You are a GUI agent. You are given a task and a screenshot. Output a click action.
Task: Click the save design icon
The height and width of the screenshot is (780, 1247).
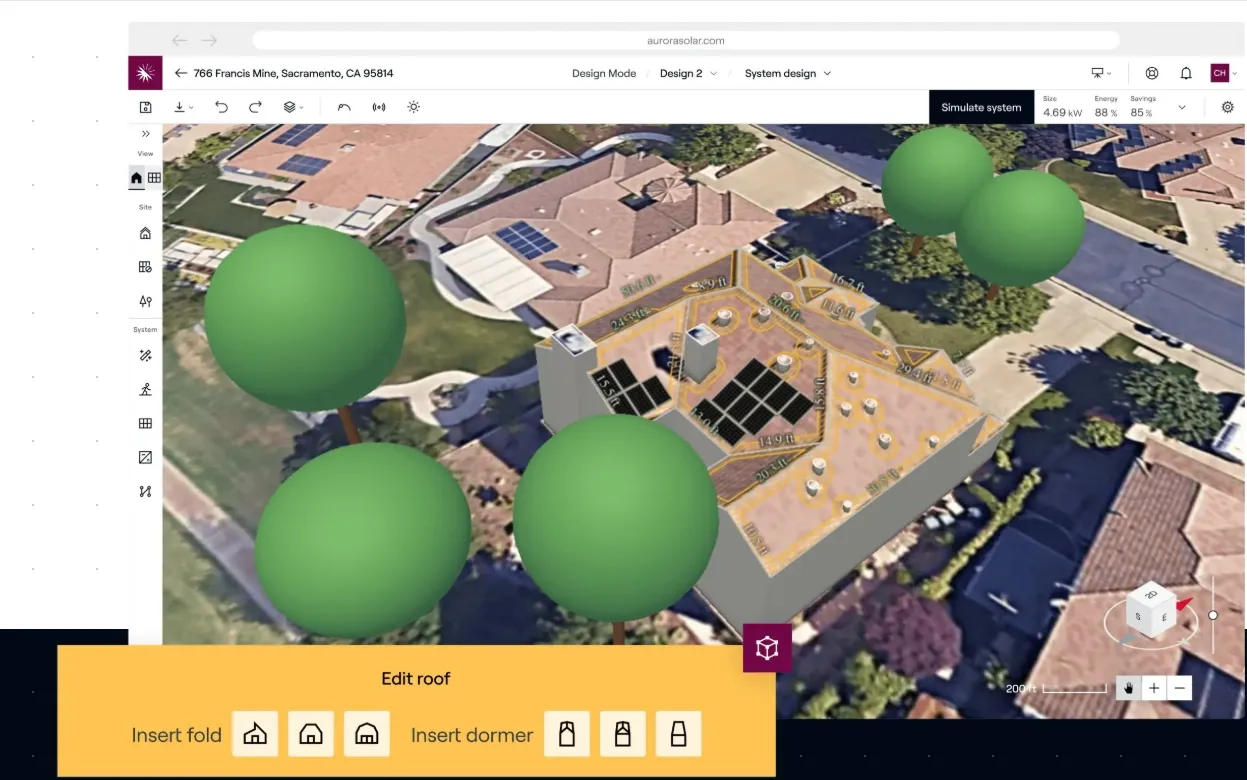click(145, 107)
